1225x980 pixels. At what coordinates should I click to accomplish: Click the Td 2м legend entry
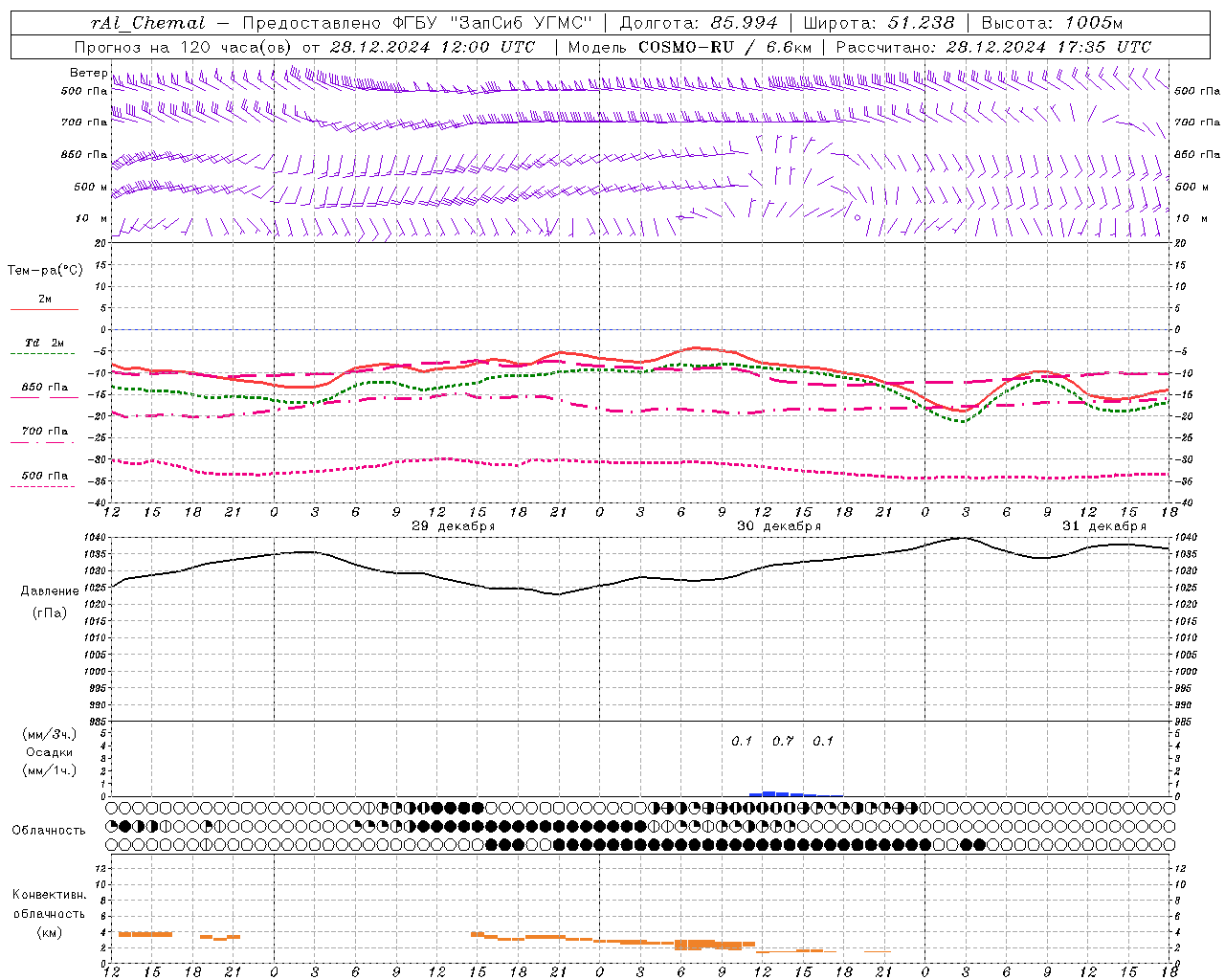(x=44, y=343)
